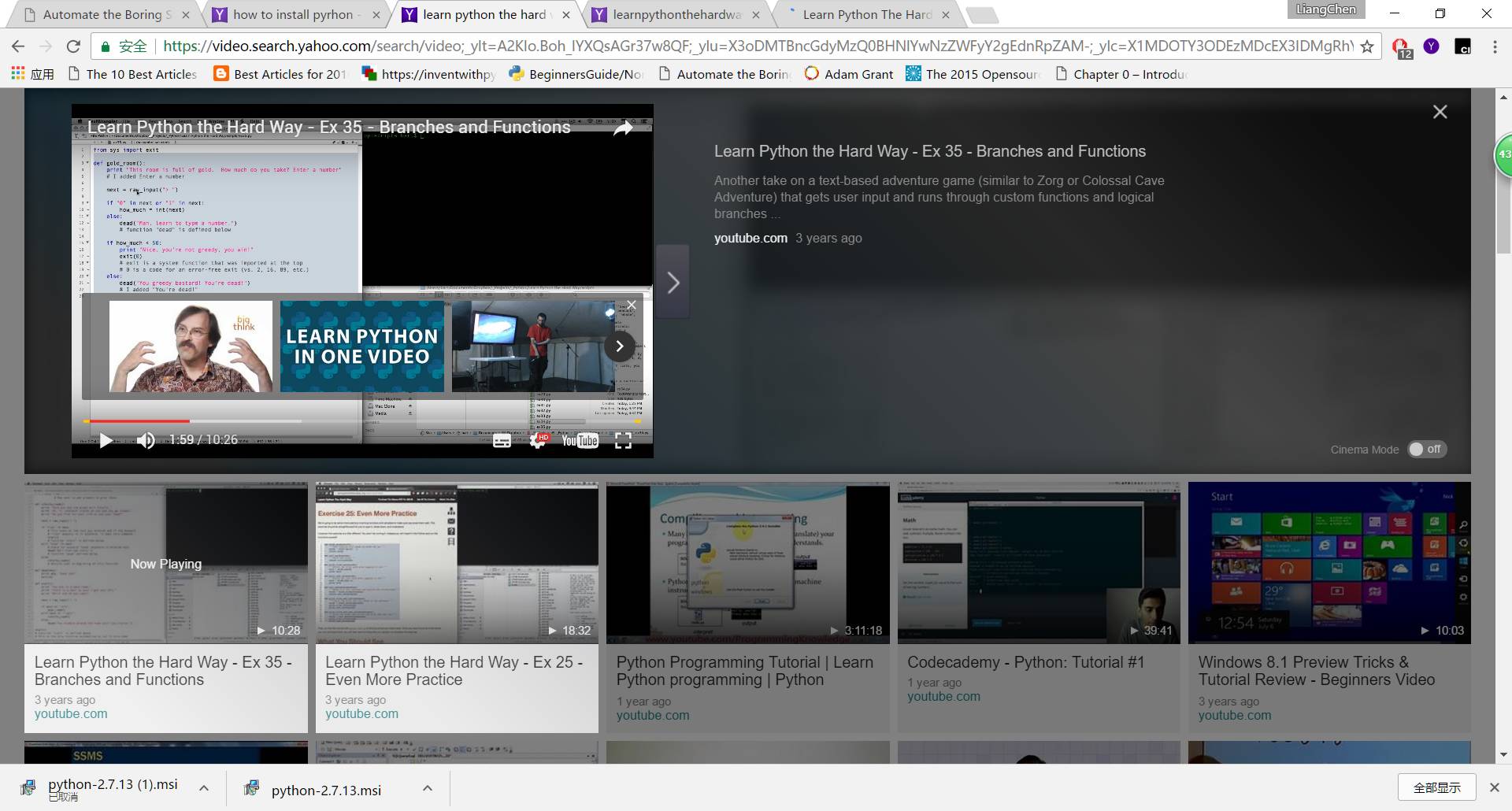Open video HD settings gear
The width and height of the screenshot is (1512, 811).
[x=539, y=441]
